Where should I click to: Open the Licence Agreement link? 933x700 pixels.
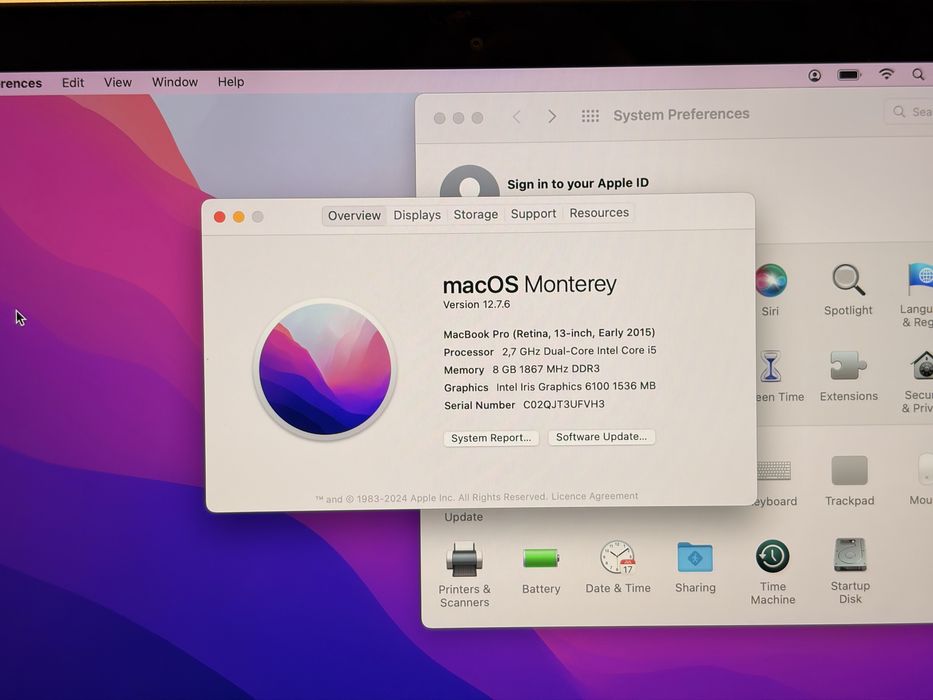[594, 496]
